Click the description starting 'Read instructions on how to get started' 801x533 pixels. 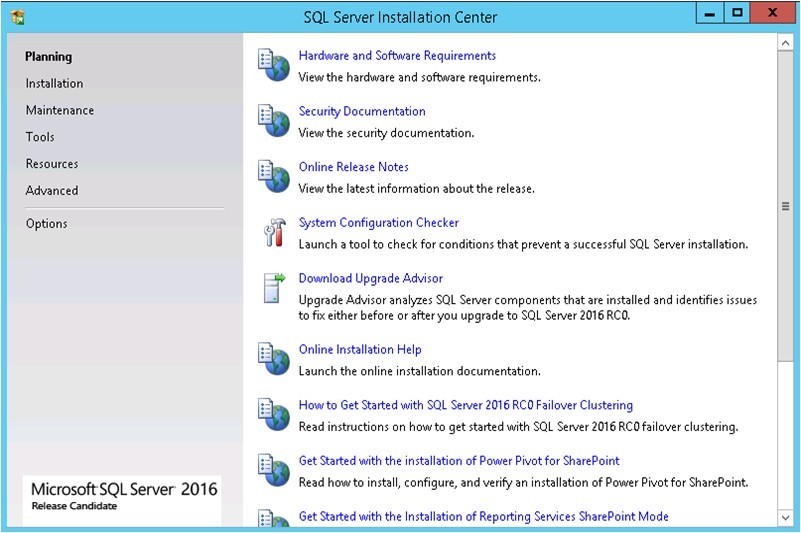click(519, 427)
